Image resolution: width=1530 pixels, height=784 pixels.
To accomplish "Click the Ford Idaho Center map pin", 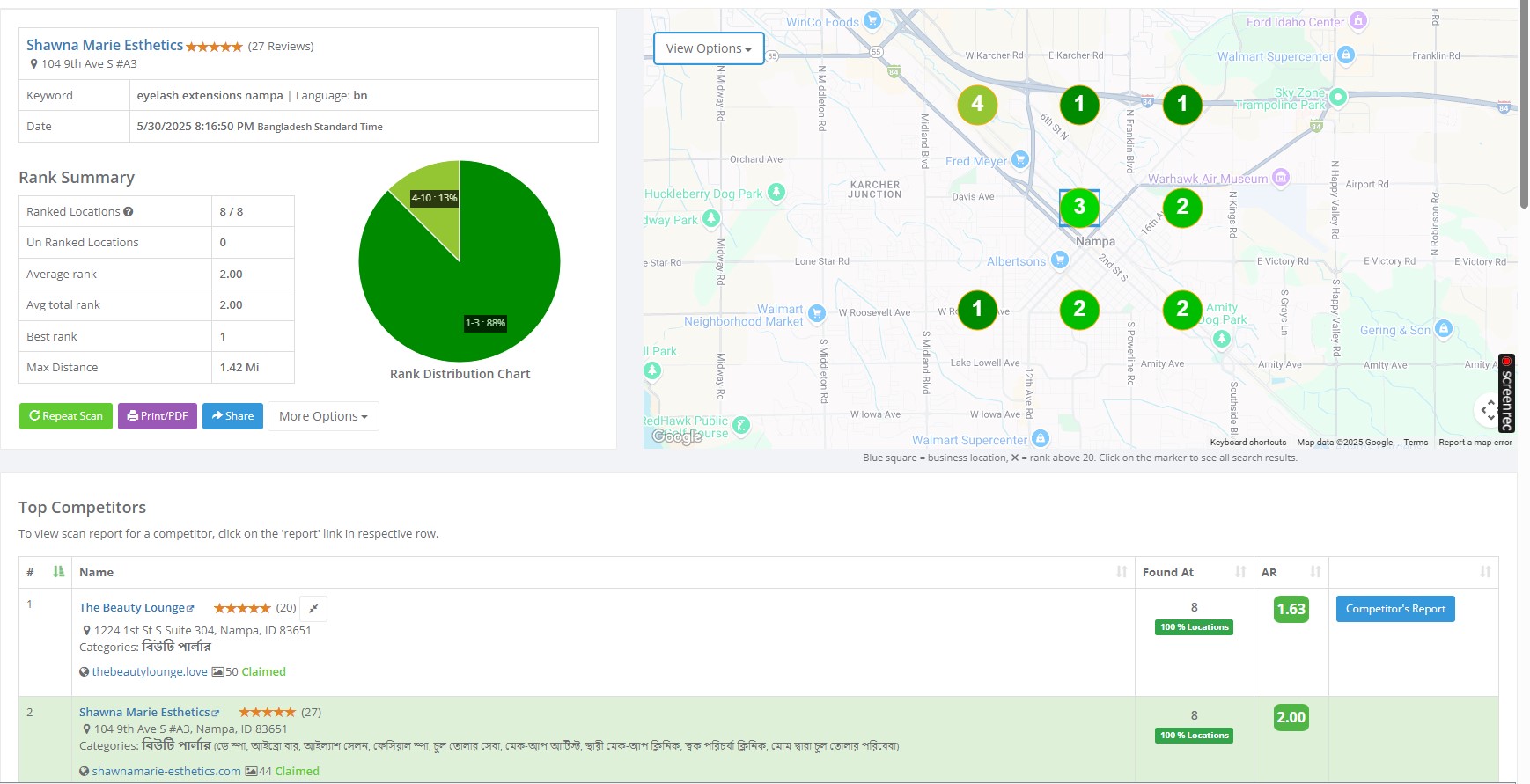I will click(x=1358, y=20).
